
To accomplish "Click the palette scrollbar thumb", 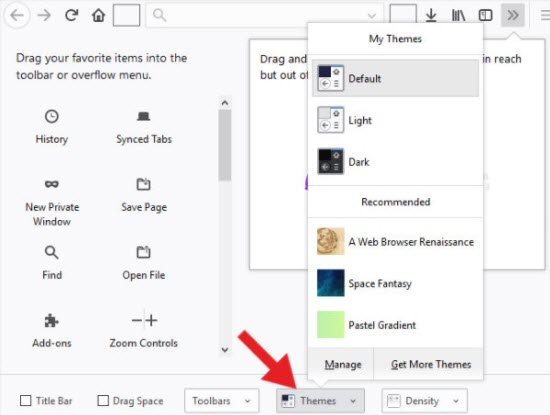I will (x=225, y=145).
